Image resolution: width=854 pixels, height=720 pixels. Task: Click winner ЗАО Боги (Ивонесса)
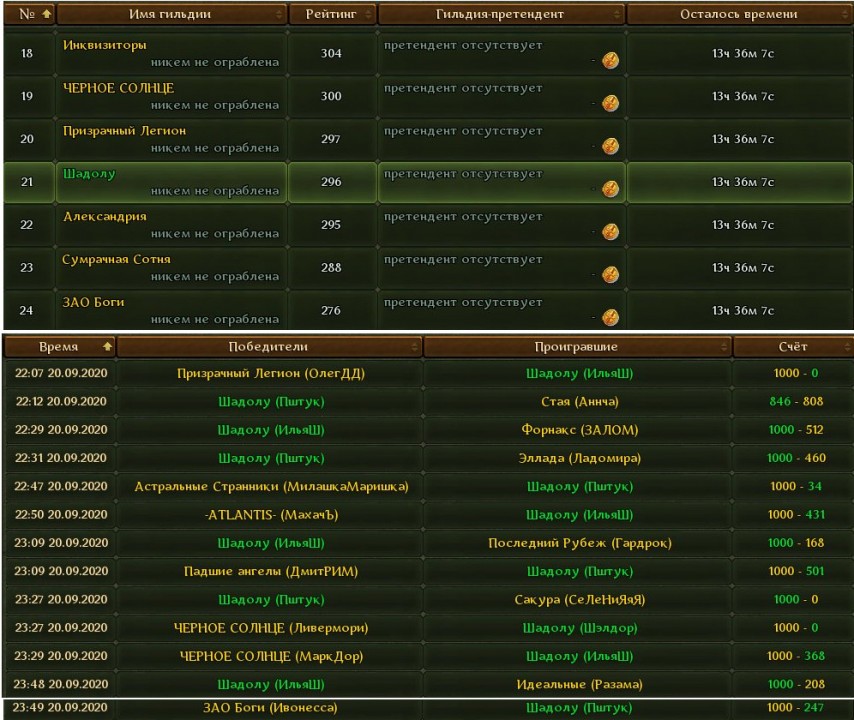coord(270,708)
